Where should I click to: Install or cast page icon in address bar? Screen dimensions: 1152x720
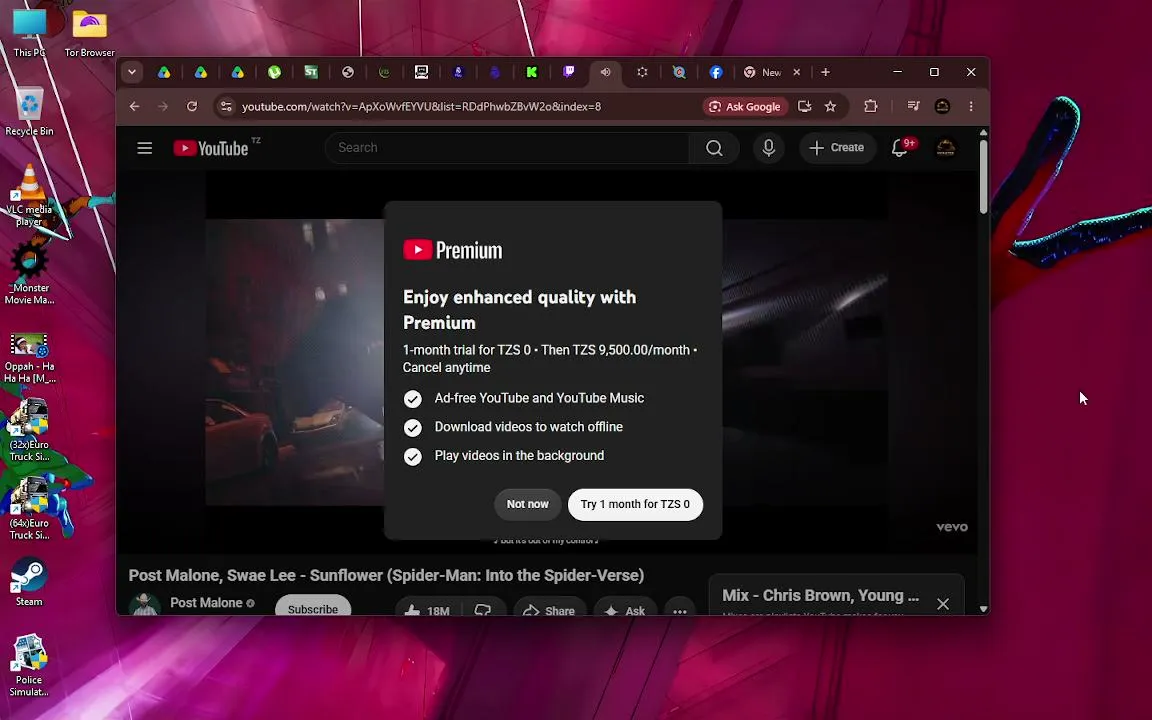804,107
